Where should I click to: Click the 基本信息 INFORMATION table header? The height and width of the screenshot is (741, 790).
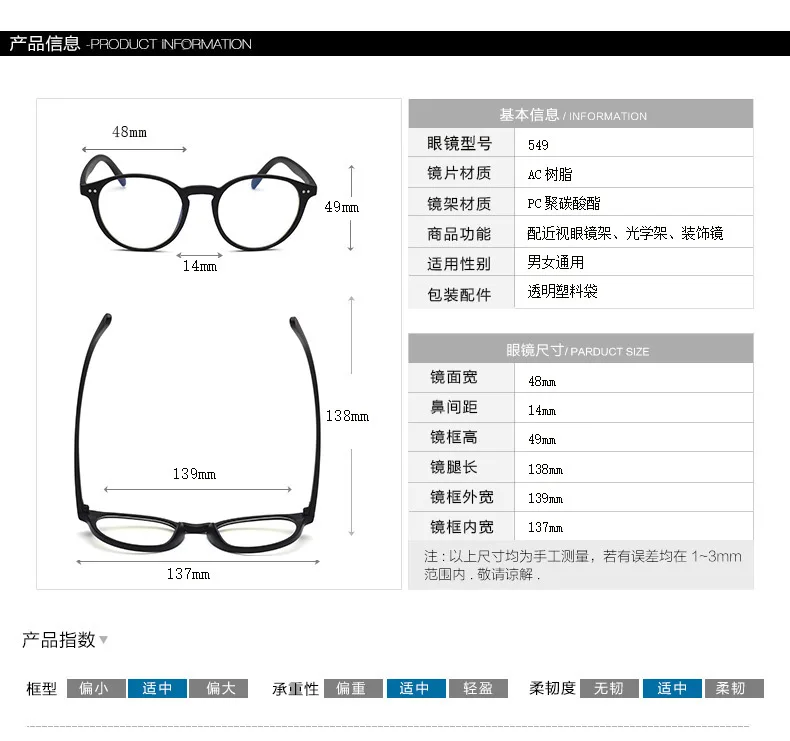580,114
